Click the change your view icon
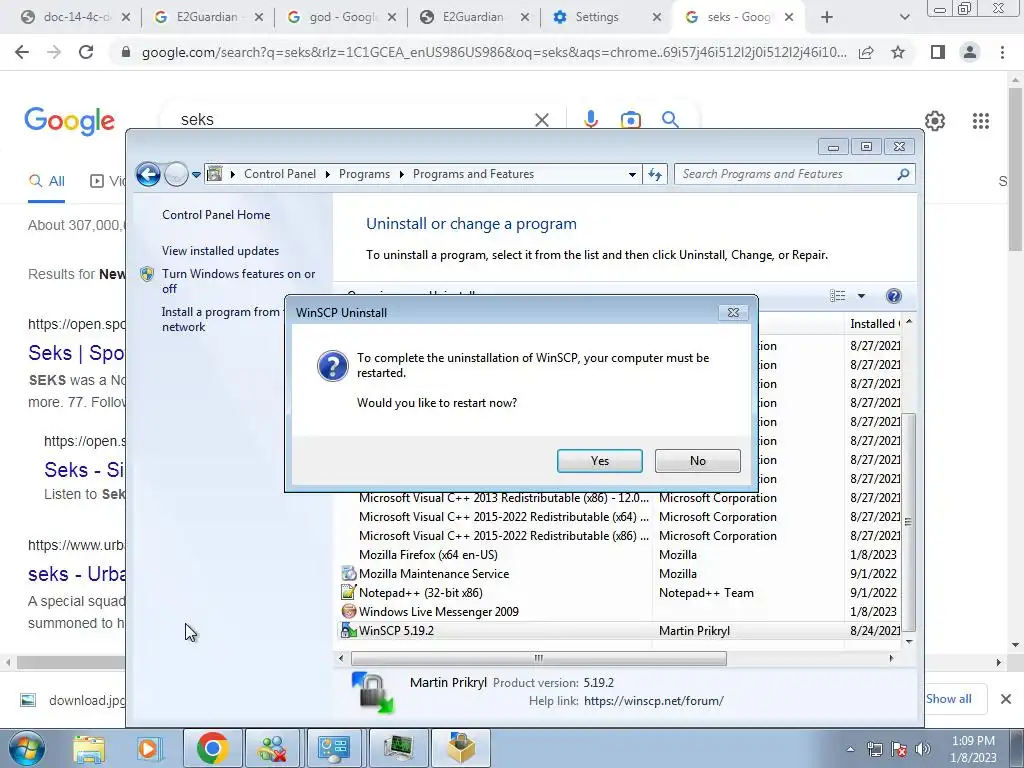 (x=838, y=296)
